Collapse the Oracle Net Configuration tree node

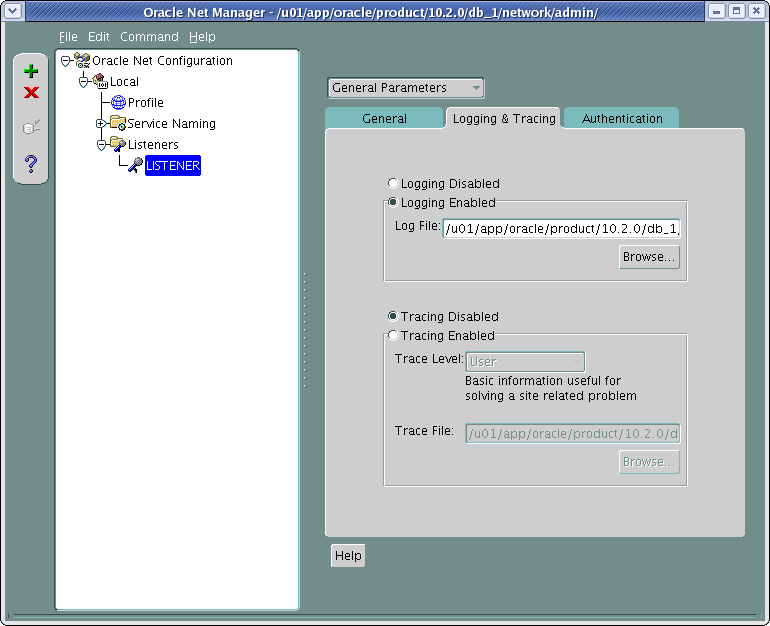point(65,61)
